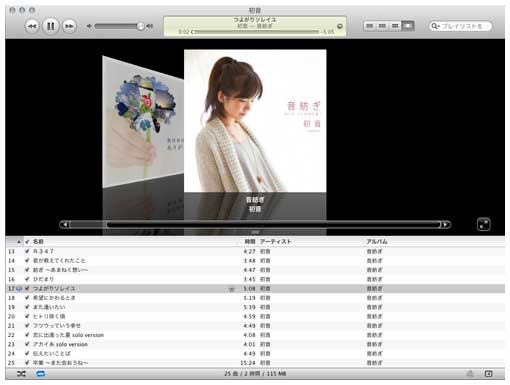Sort by the アーティスト column header
The width and height of the screenshot is (510, 385).
point(275,242)
